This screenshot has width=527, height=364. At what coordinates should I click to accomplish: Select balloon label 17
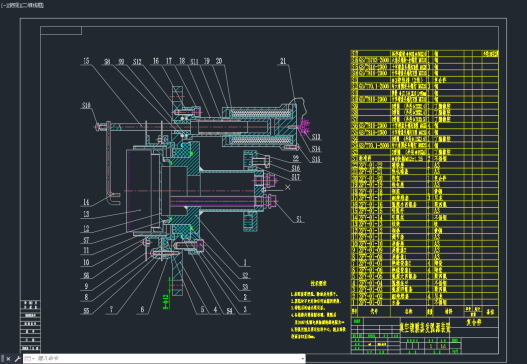[x=169, y=61]
